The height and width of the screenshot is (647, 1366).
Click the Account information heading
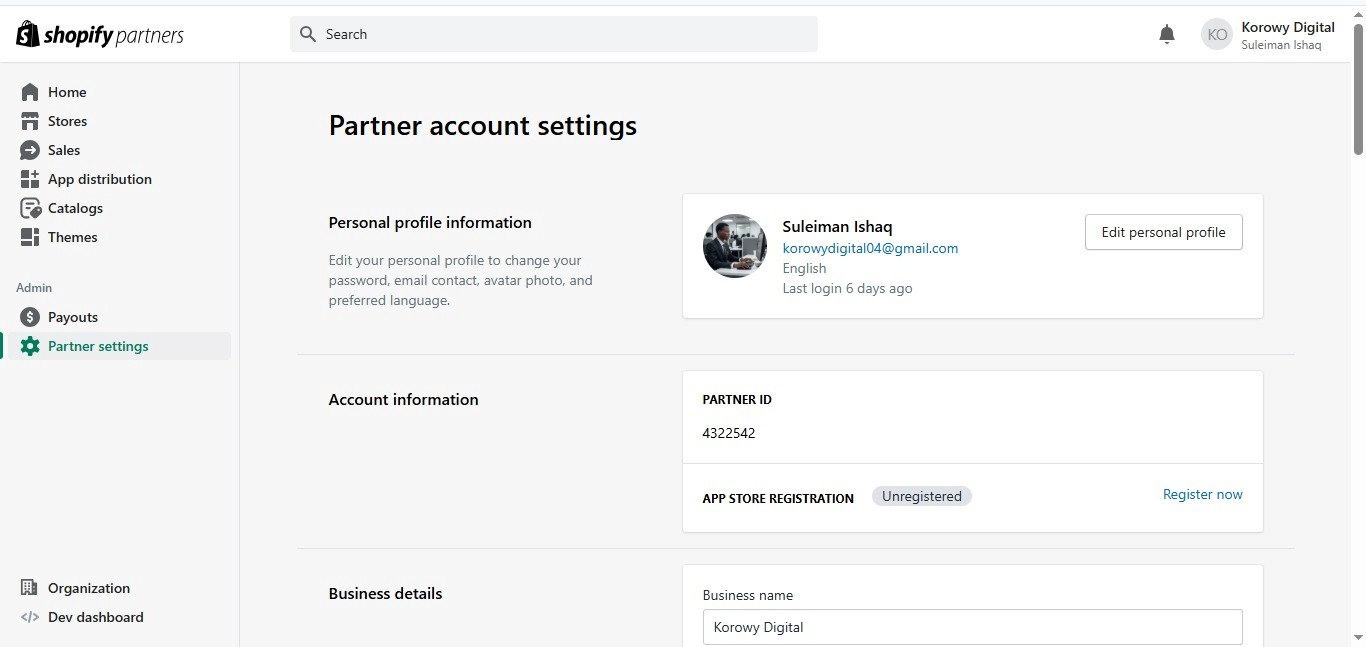pos(403,399)
